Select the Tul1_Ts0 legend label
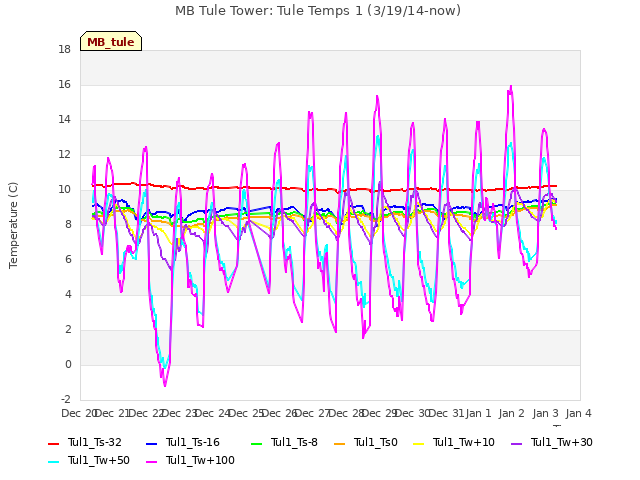 coord(376,442)
